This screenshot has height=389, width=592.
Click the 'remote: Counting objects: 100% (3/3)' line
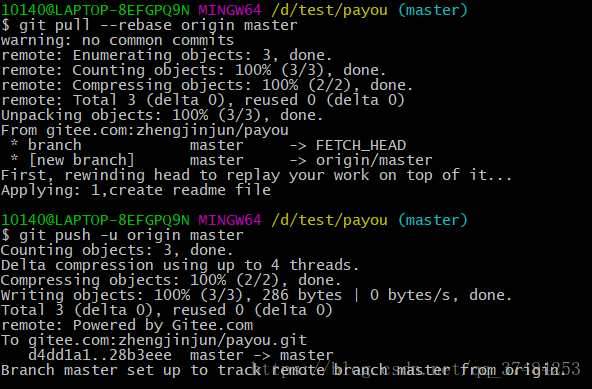tap(193, 70)
